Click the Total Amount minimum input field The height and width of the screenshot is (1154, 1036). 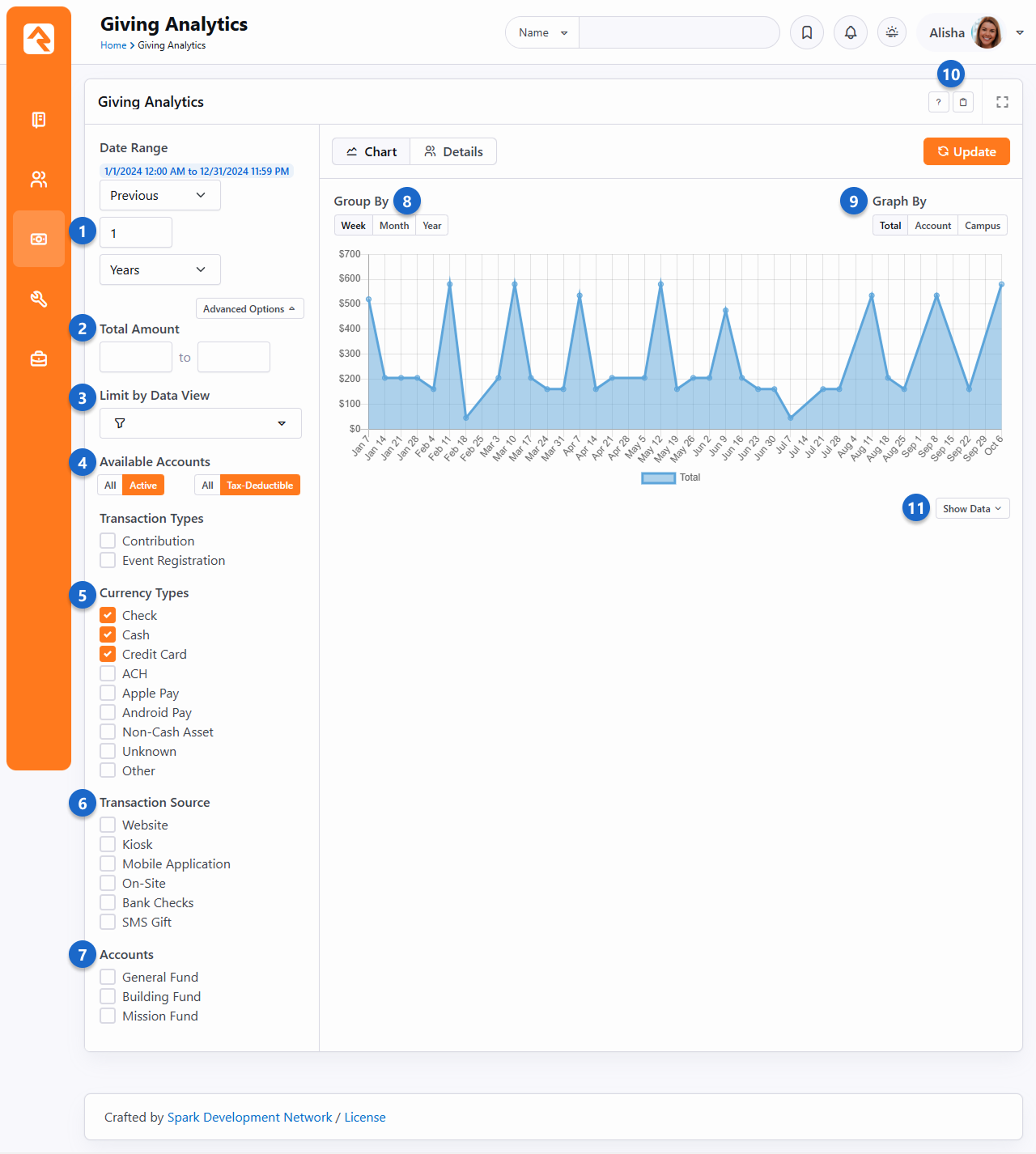coord(136,357)
